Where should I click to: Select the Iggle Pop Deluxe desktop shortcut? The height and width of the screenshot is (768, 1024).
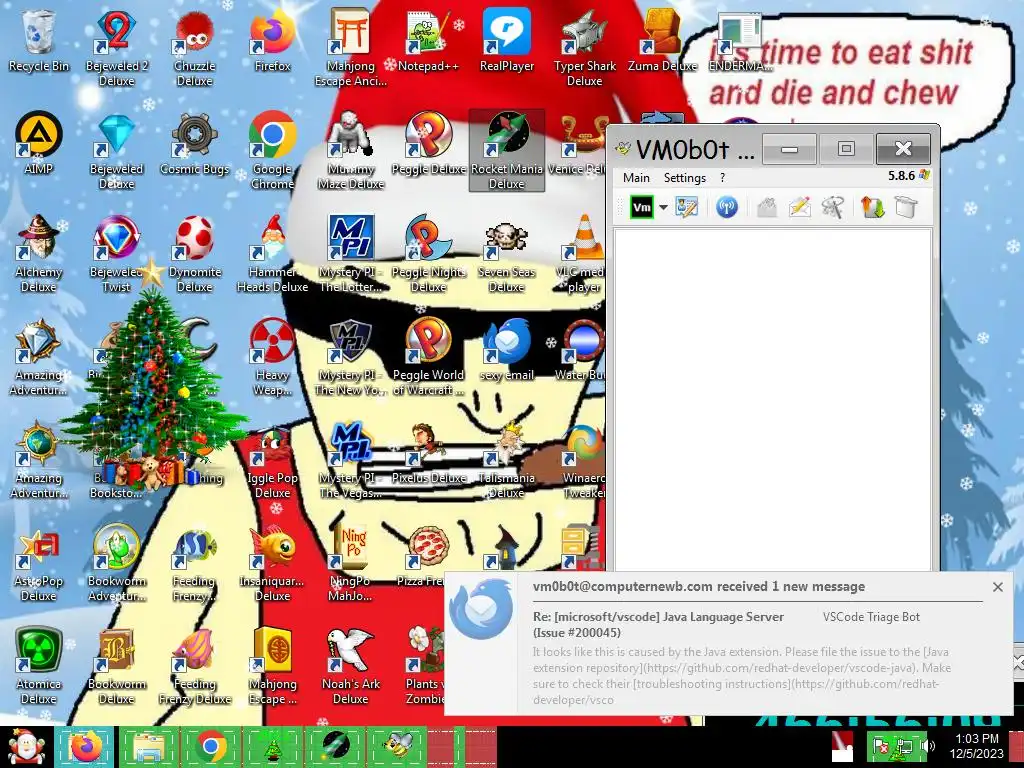(272, 460)
